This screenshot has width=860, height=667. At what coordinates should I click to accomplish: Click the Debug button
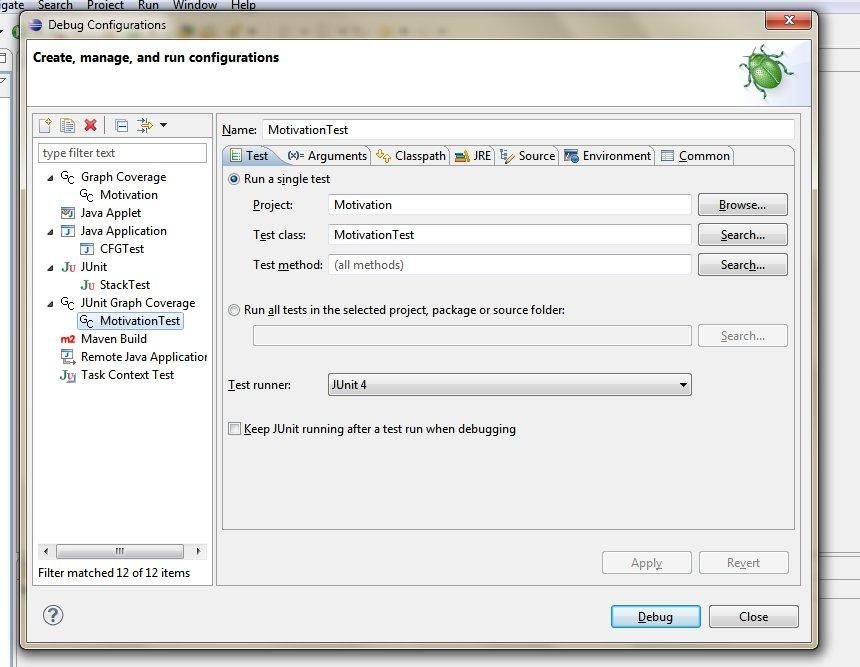click(655, 616)
